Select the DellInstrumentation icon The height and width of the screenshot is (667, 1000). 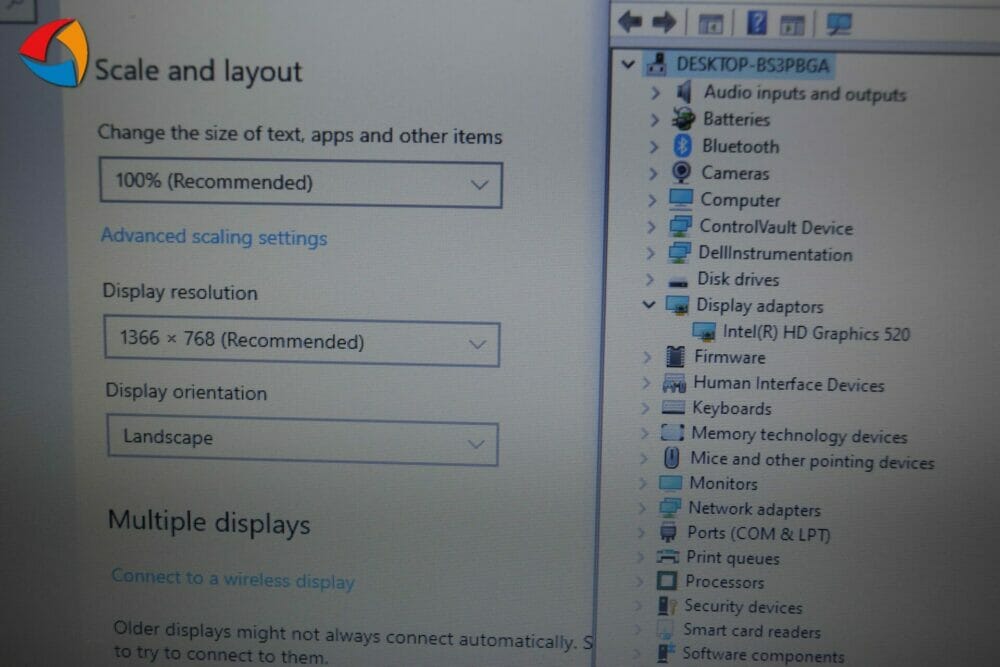click(679, 253)
